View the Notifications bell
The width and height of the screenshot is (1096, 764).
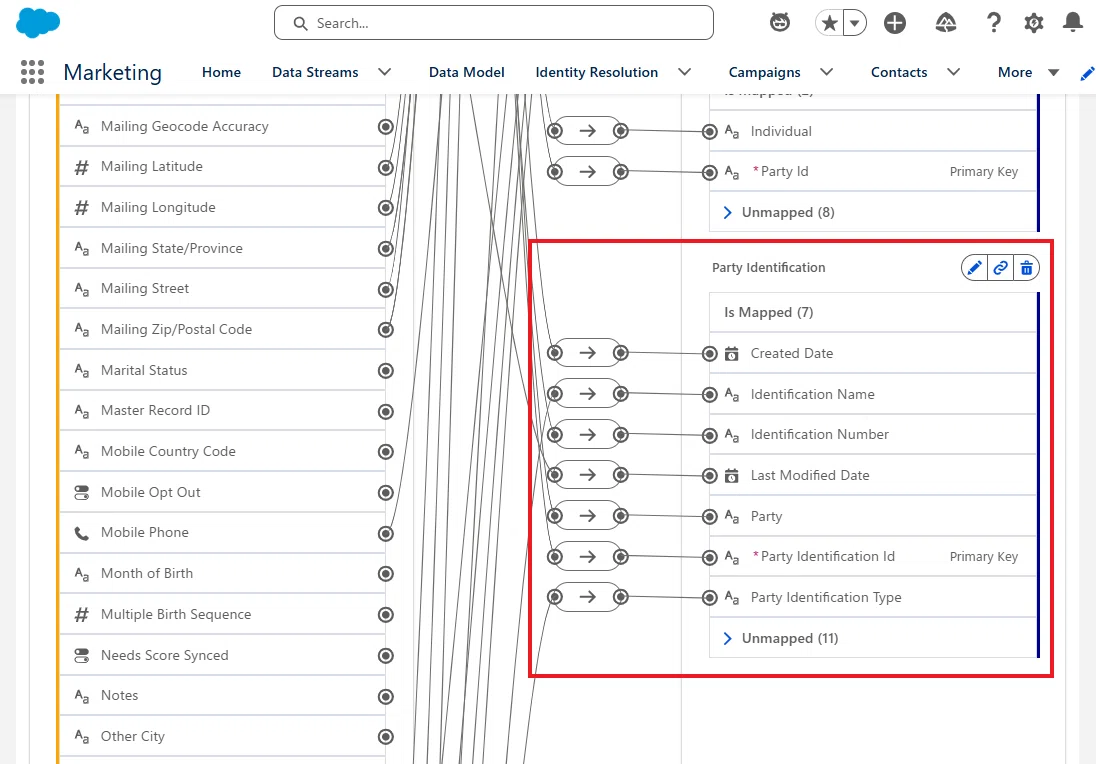point(1073,22)
